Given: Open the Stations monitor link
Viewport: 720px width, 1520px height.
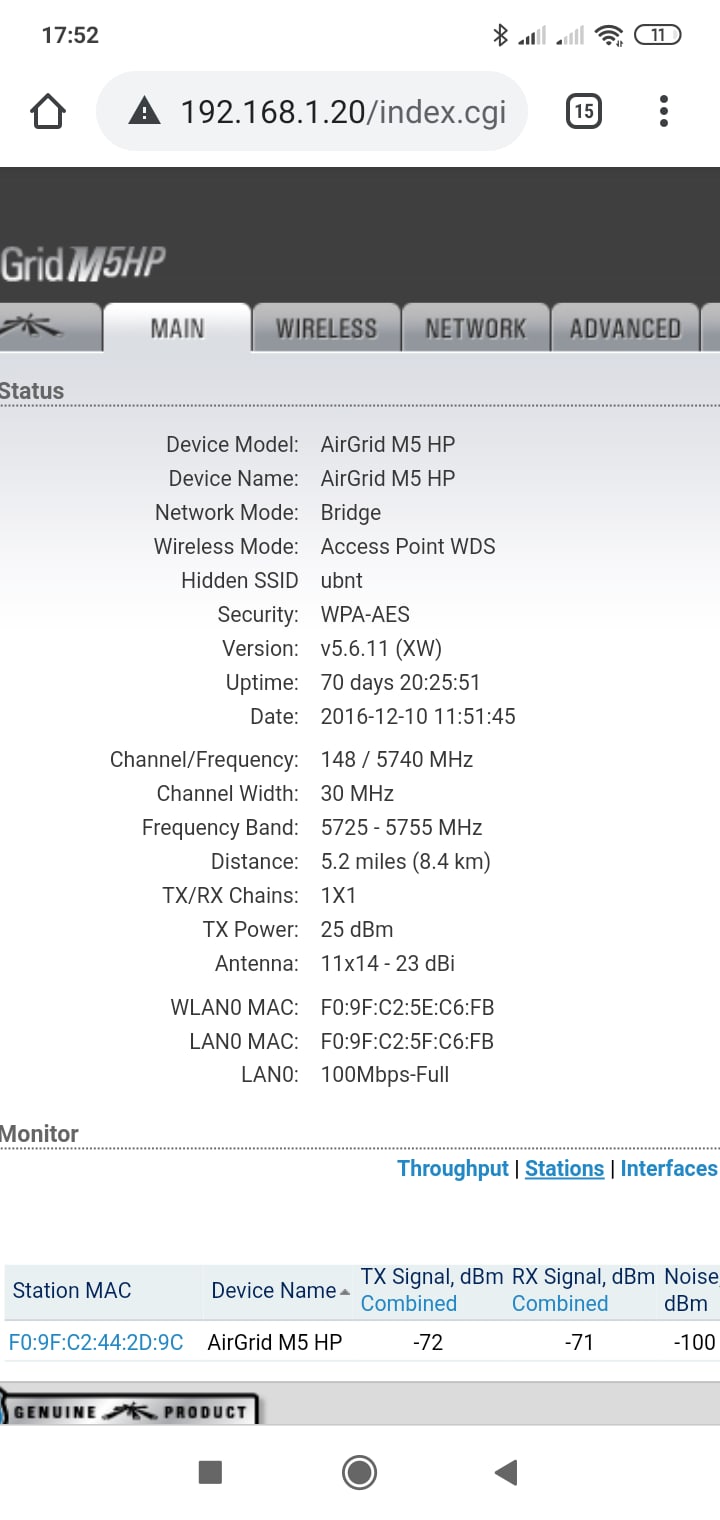Looking at the screenshot, I should point(564,1168).
